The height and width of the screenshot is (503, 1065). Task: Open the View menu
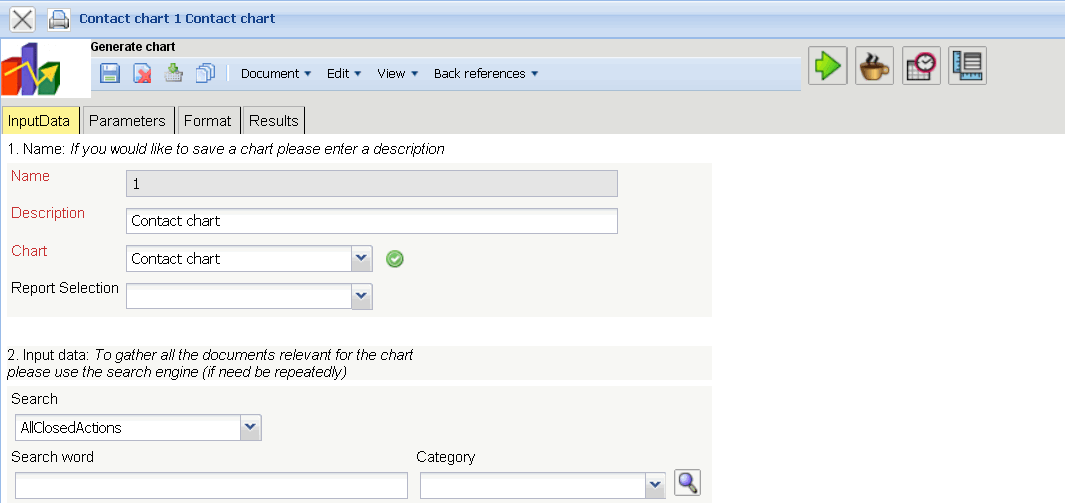click(397, 73)
